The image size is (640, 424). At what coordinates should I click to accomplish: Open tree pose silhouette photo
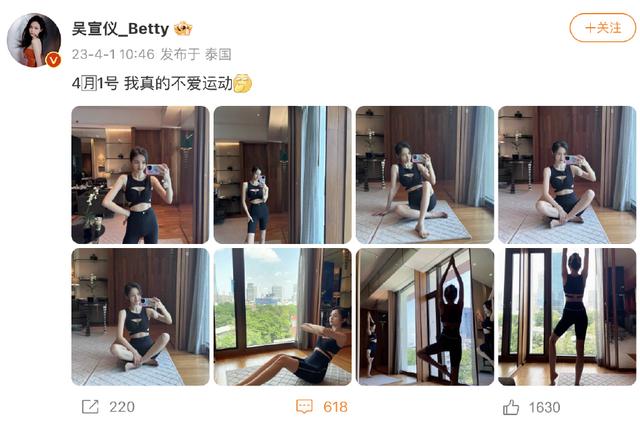425,317
